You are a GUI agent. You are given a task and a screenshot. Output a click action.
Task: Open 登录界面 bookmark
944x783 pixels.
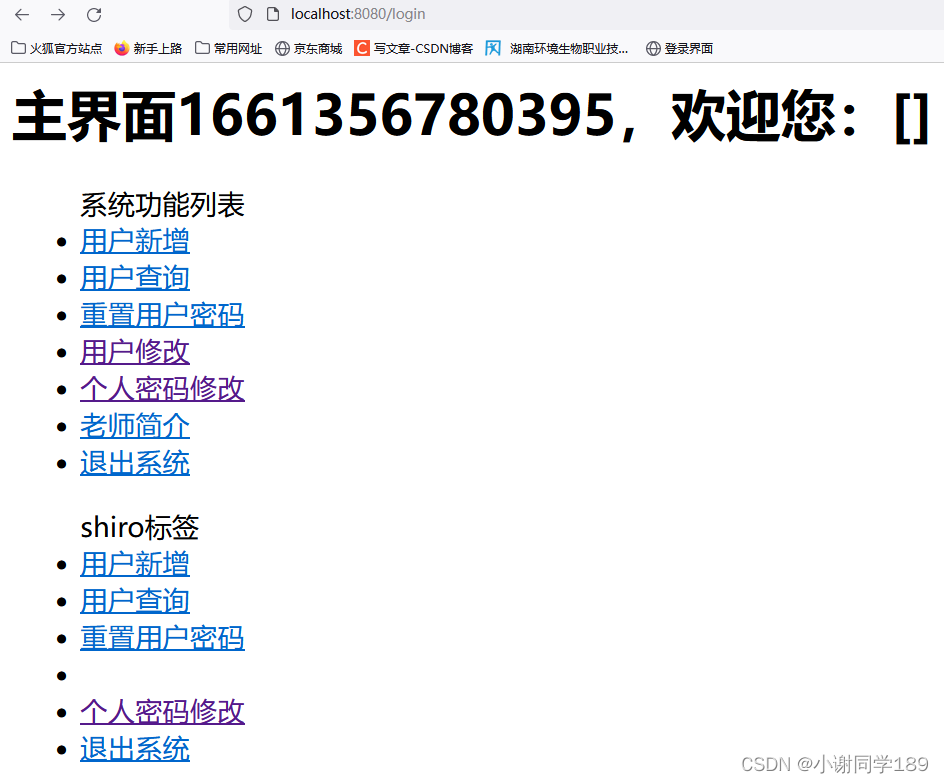[679, 48]
